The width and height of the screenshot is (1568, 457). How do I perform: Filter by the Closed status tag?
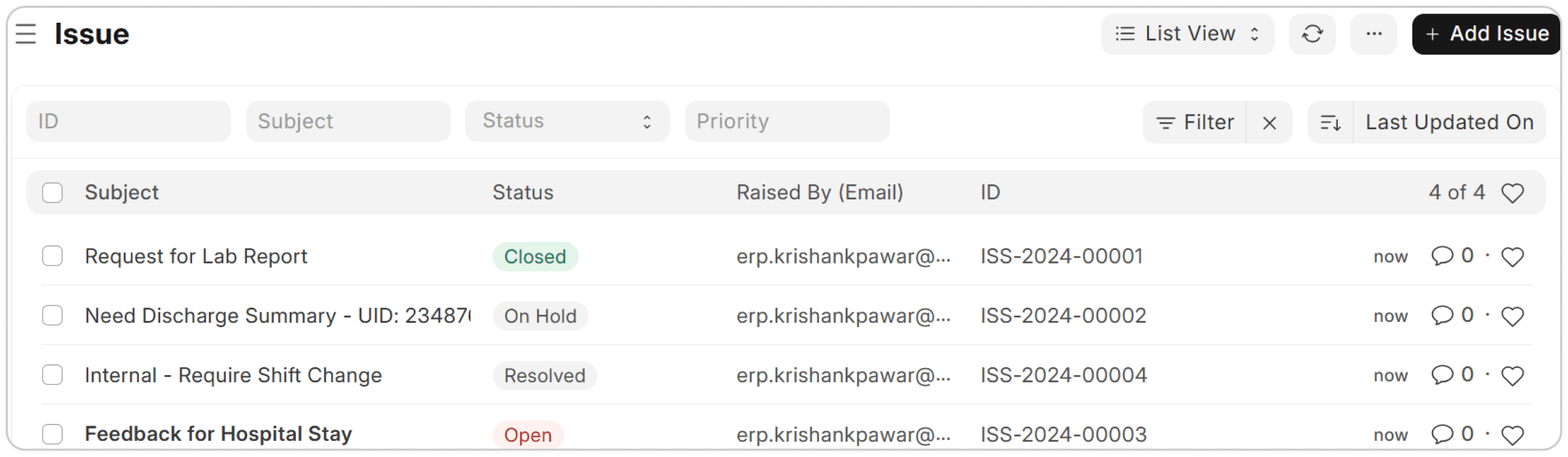coord(535,256)
